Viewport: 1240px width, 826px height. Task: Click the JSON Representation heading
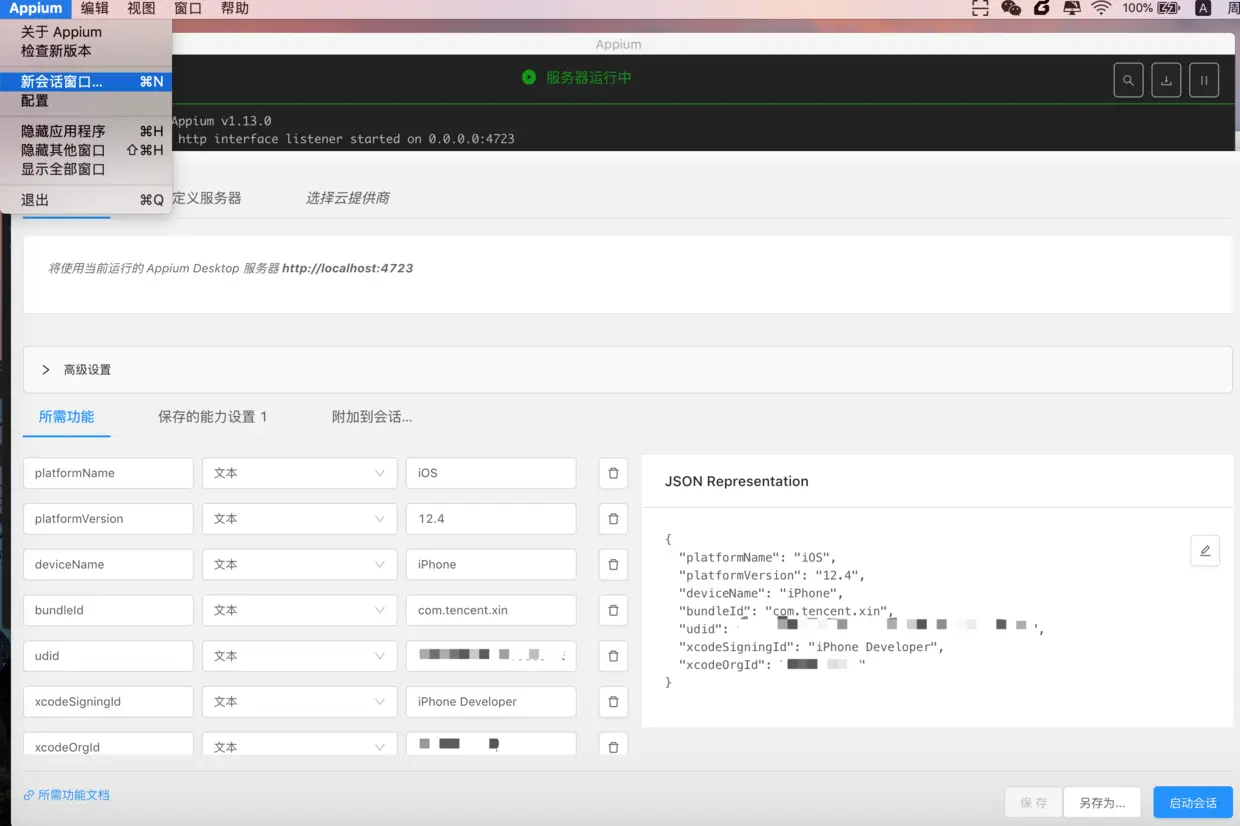[x=736, y=481]
